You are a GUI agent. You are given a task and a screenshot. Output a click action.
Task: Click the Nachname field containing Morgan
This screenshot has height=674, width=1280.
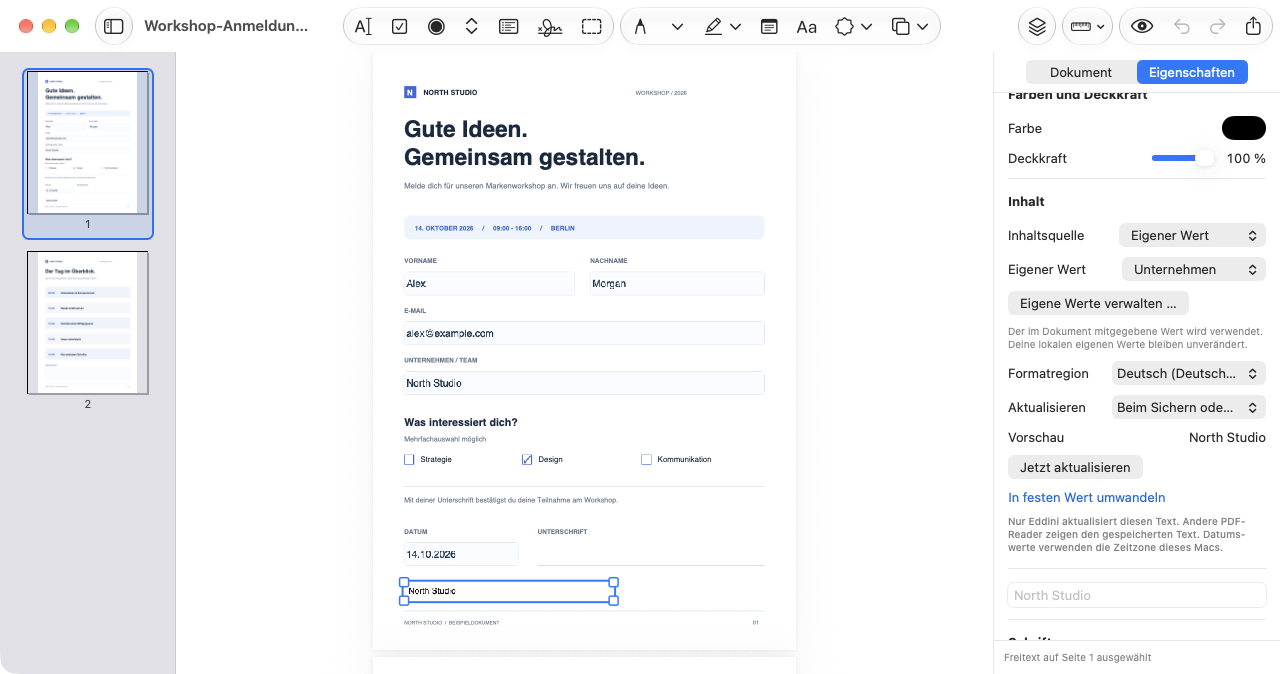click(677, 284)
